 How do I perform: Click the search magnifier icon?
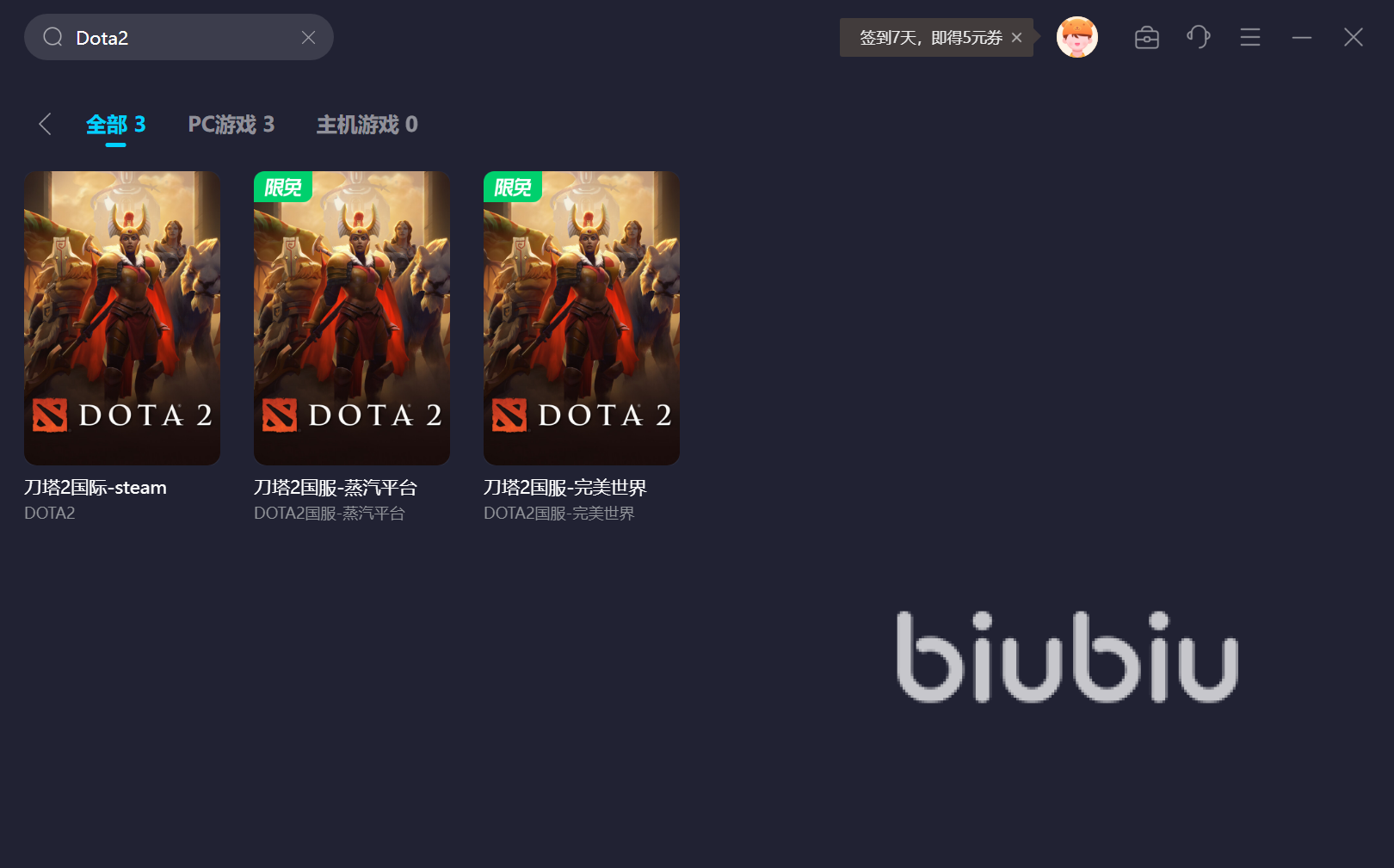tap(53, 37)
